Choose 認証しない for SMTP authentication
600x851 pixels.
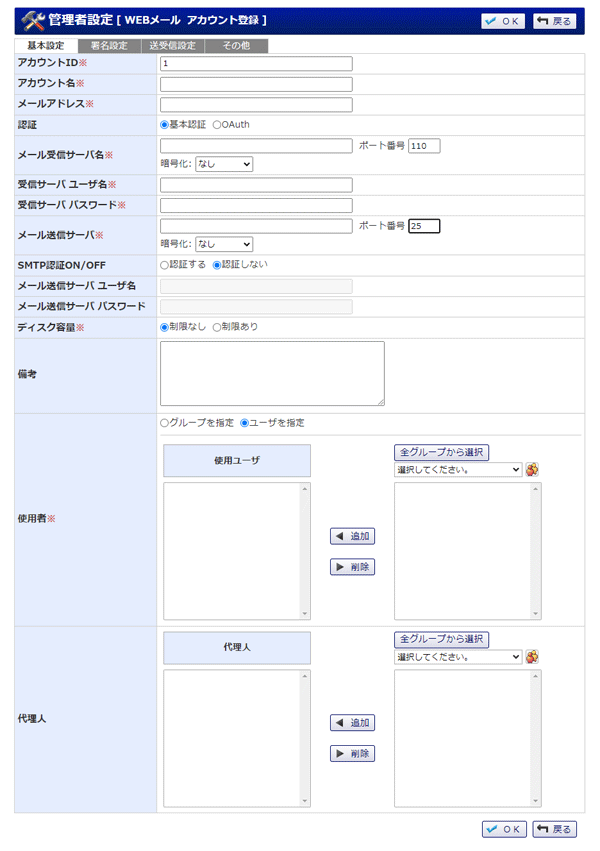pos(217,265)
